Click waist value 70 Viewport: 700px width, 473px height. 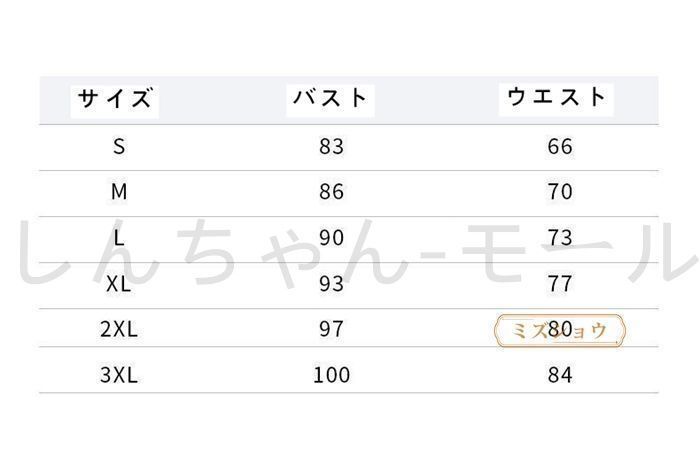tap(560, 192)
